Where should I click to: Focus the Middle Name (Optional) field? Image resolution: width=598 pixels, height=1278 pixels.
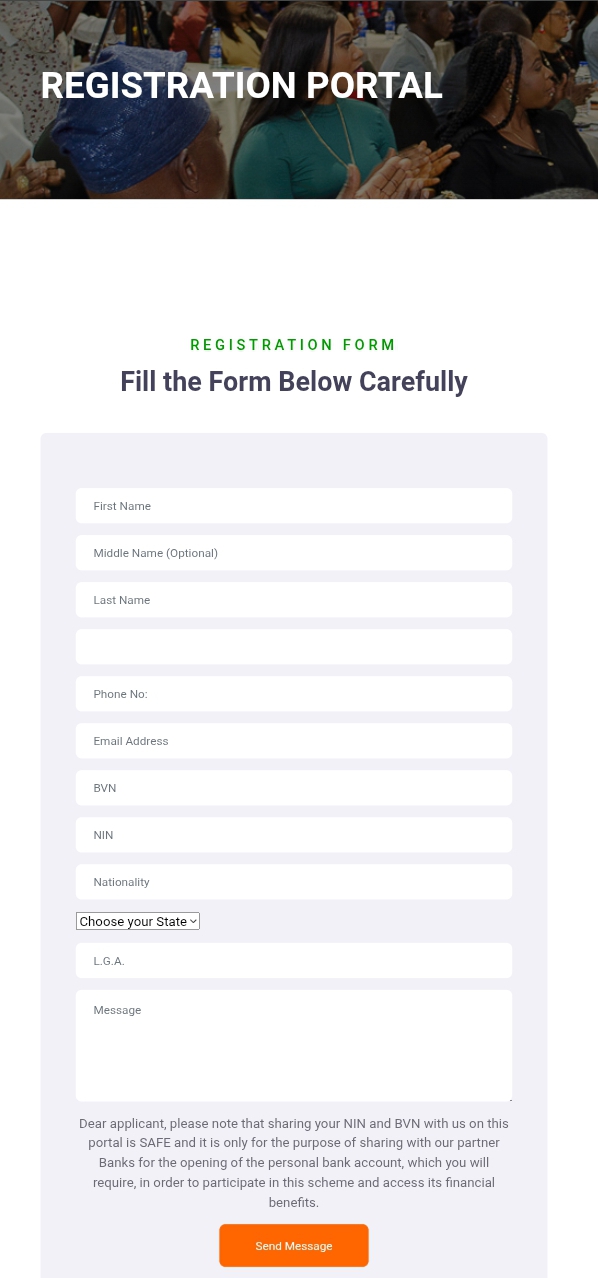pos(294,553)
